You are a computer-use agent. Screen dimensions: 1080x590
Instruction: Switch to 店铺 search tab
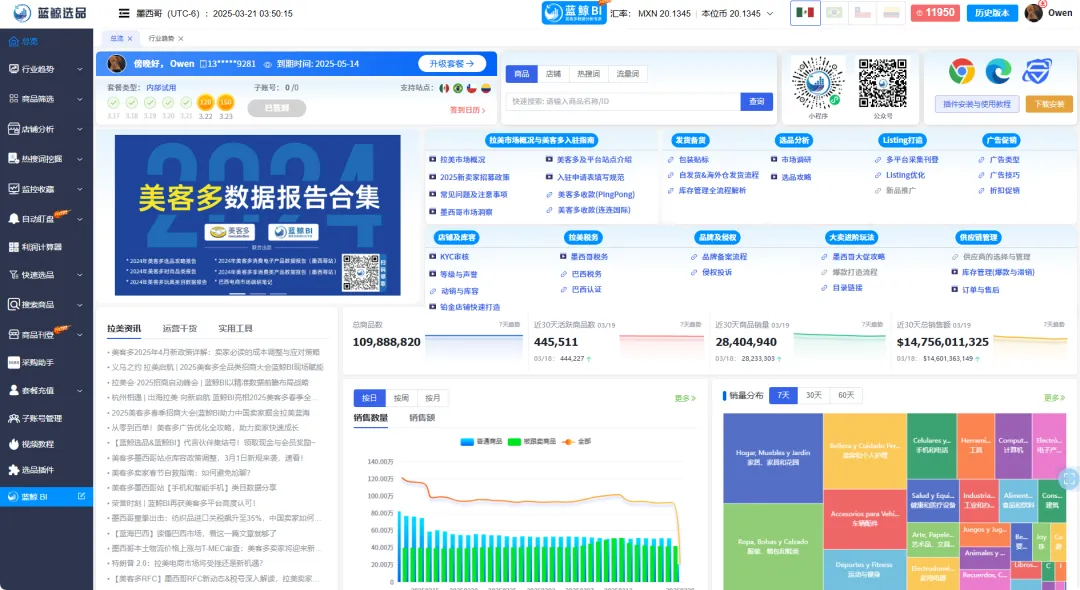(x=553, y=74)
